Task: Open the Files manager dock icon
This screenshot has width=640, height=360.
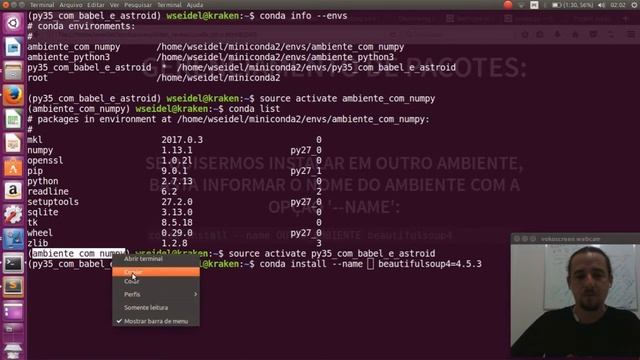Action: point(13,71)
